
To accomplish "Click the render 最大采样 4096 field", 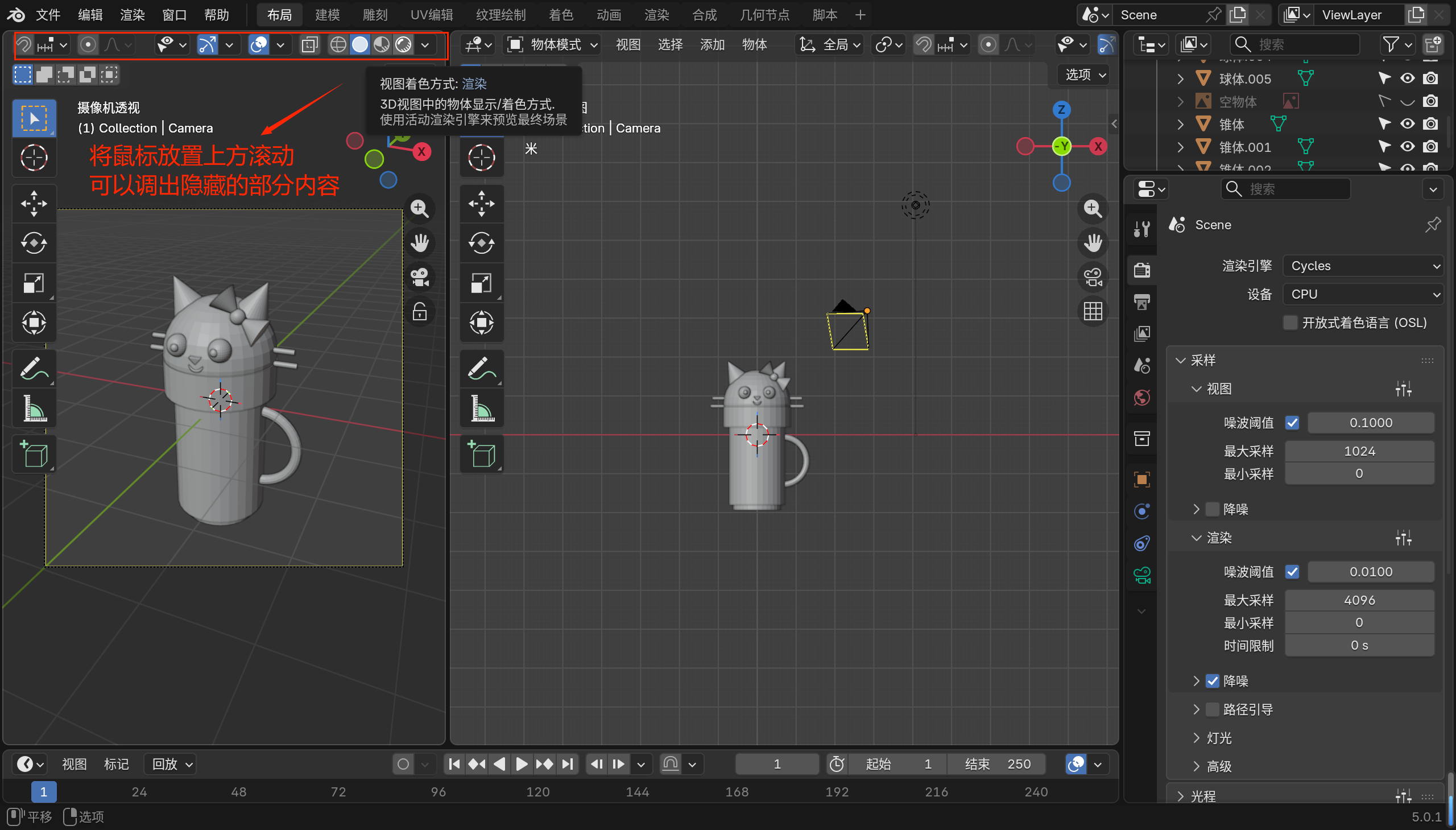I will click(1359, 600).
